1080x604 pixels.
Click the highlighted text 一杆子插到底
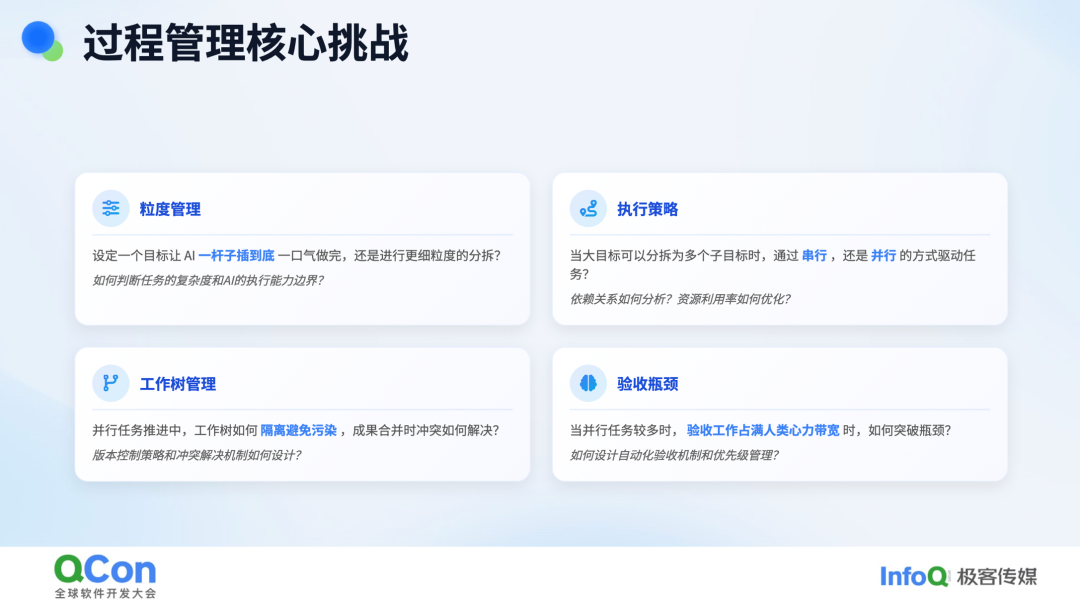(x=236, y=256)
